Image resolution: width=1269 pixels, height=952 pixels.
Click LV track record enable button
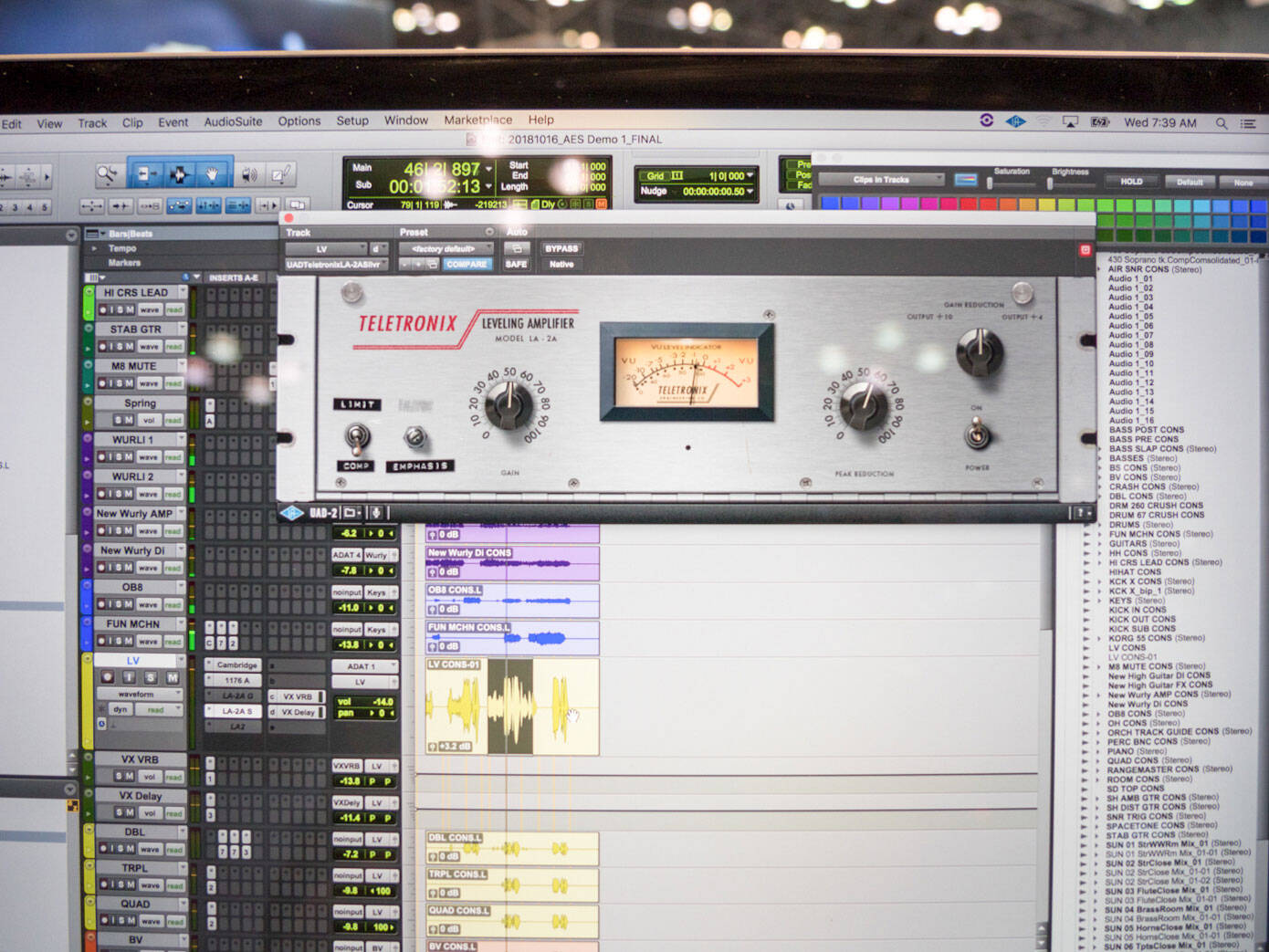tap(108, 677)
